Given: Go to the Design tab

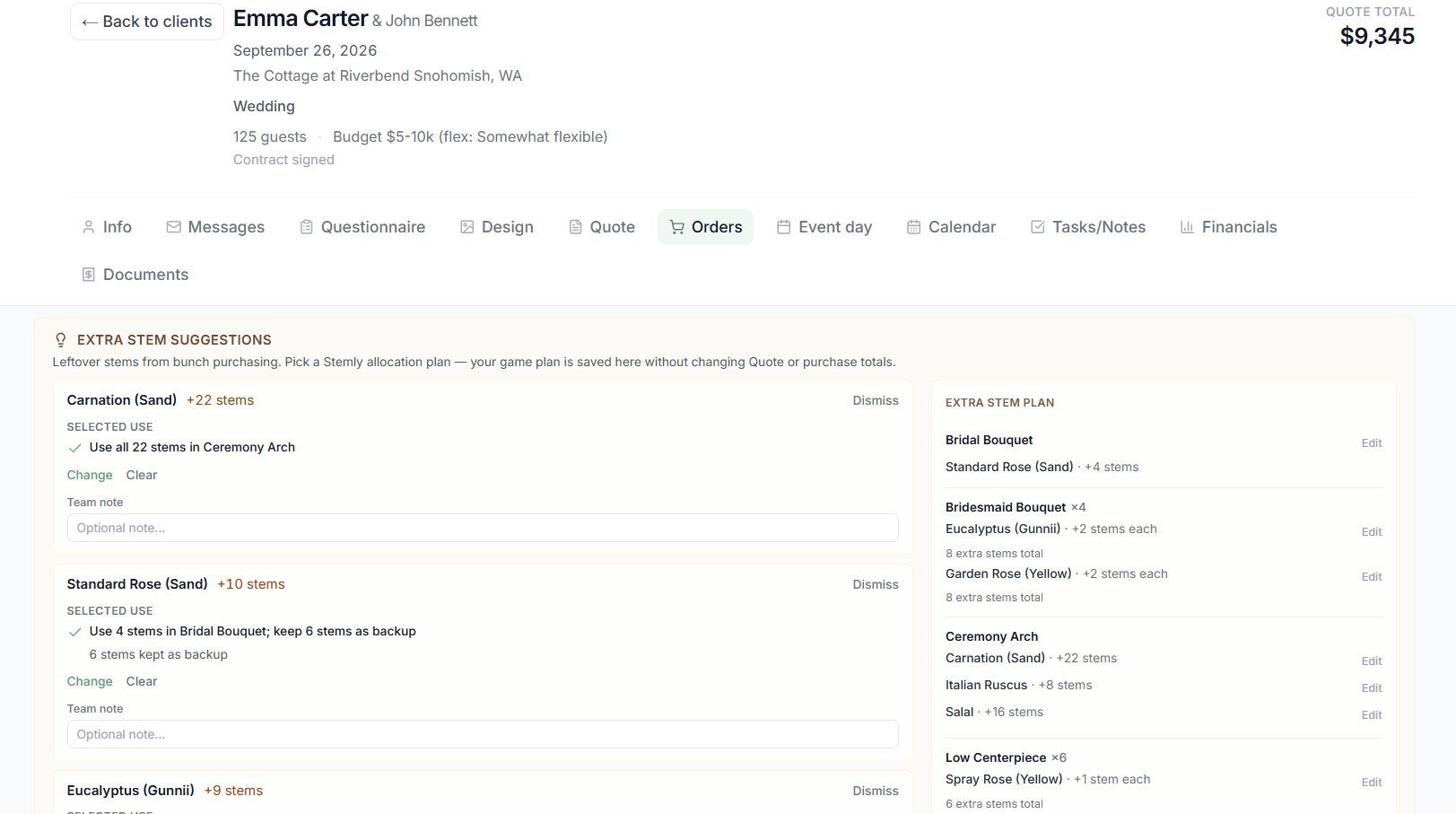Looking at the screenshot, I should 497,227.
